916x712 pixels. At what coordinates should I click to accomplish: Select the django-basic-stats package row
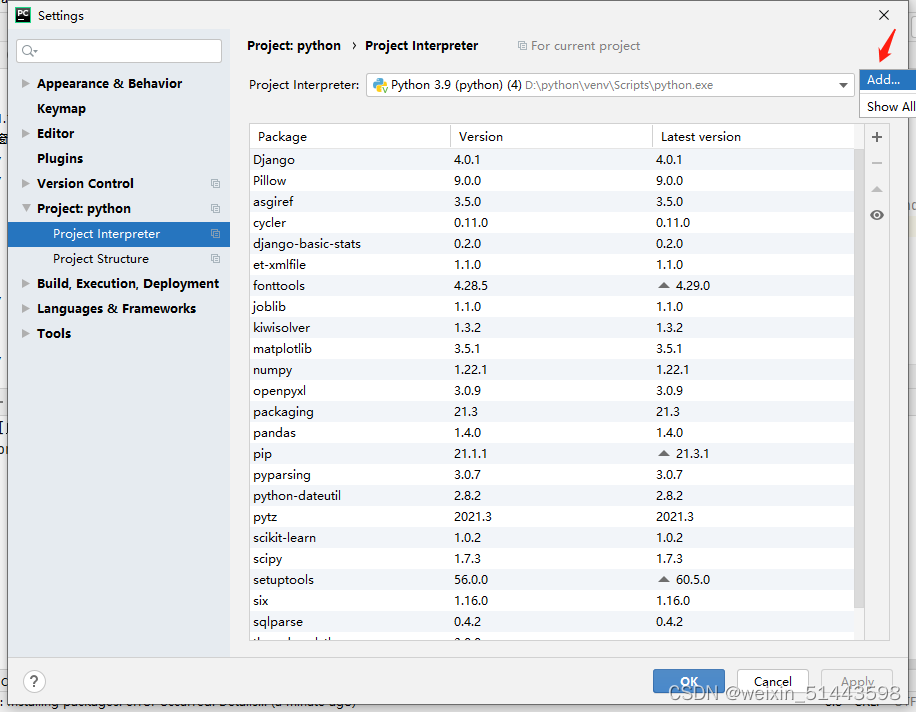coord(551,244)
